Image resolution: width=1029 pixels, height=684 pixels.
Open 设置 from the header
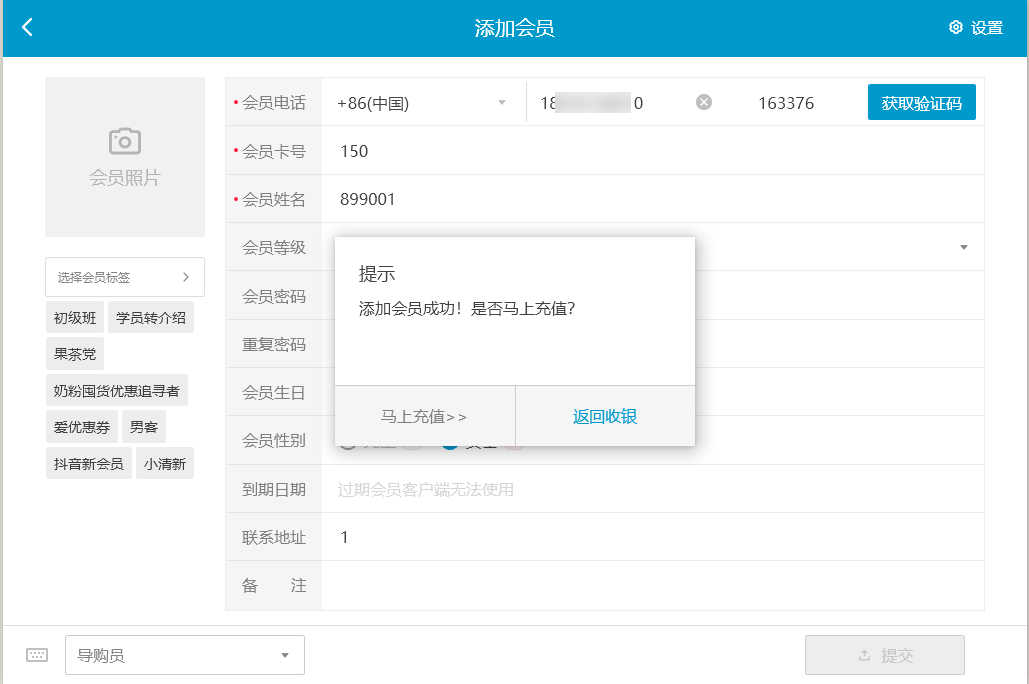pyautogui.click(x=976, y=28)
